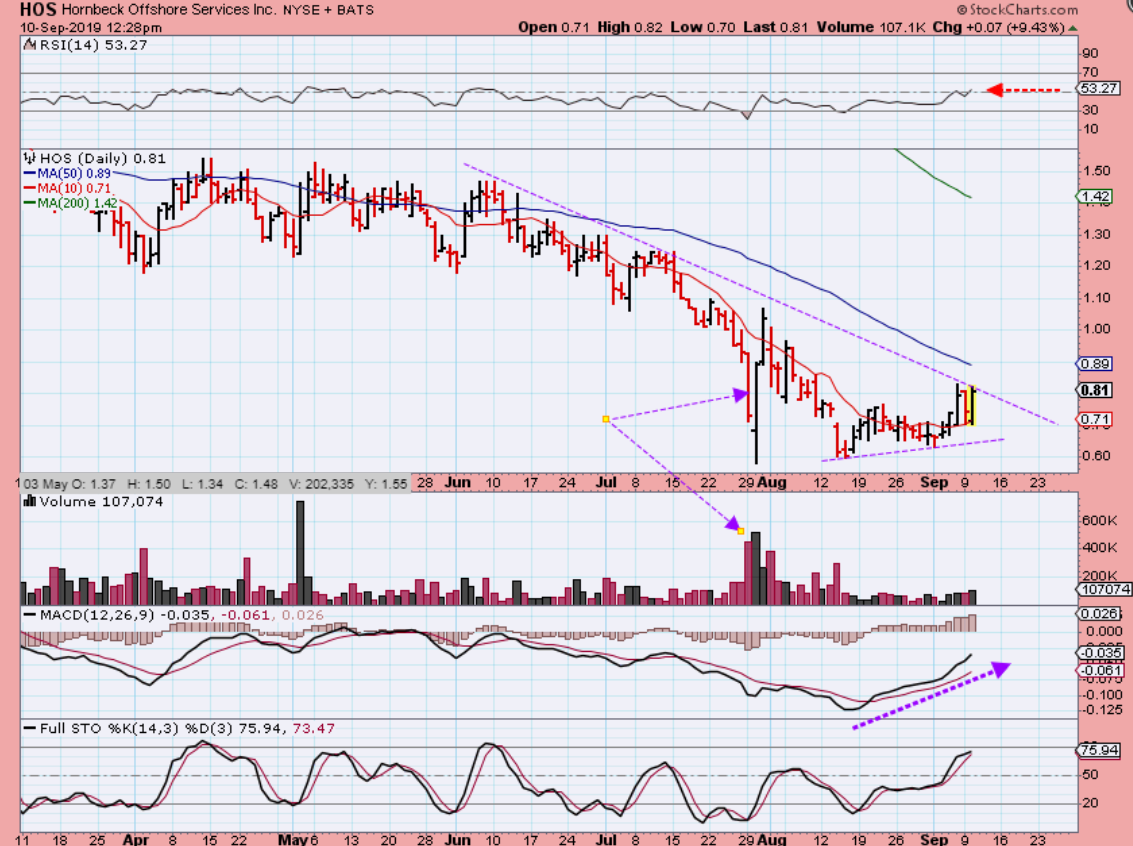
Task: Click the bold 0.81 last price tag
Action: tap(1096, 390)
